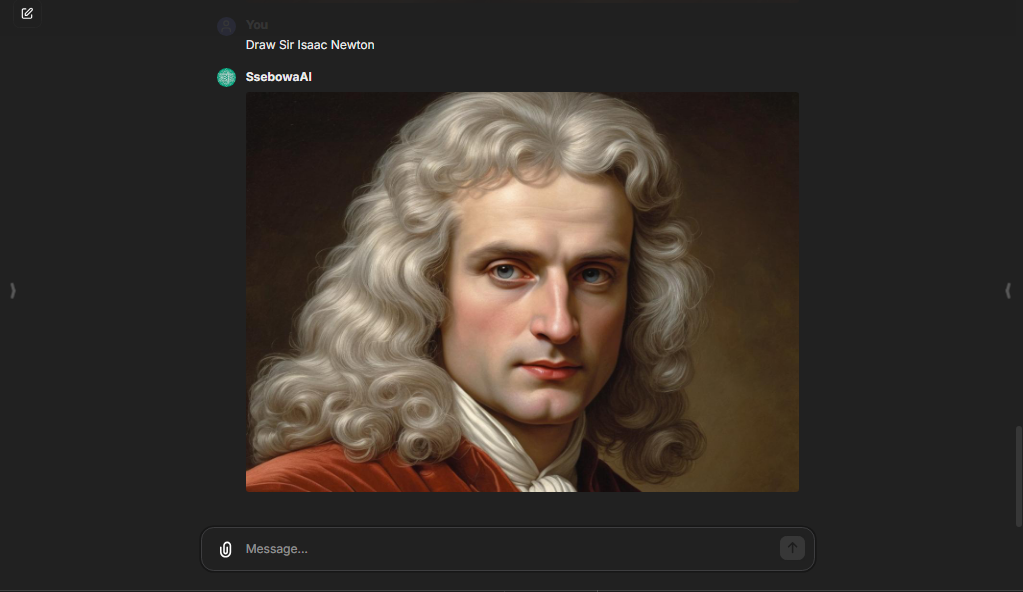Click the chat vertical scrollbar thumb

(x=1018, y=476)
